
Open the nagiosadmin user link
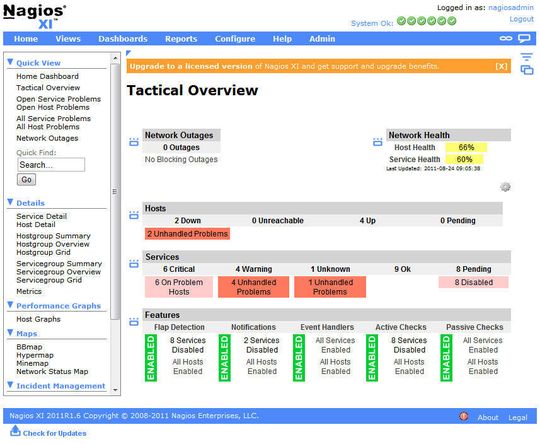point(511,8)
